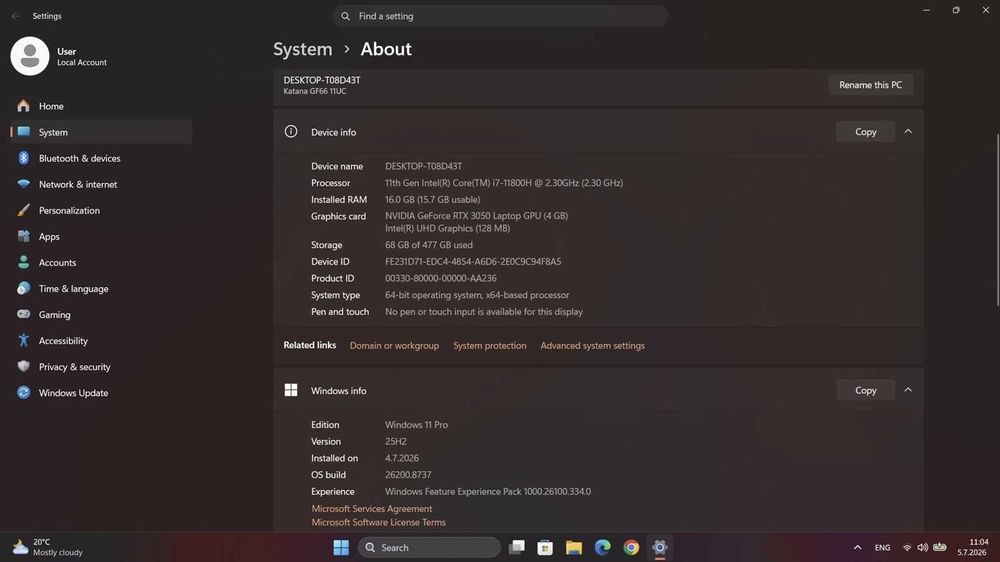1000x562 pixels.
Task: Show hidden tray icons chevron
Action: (x=858, y=547)
